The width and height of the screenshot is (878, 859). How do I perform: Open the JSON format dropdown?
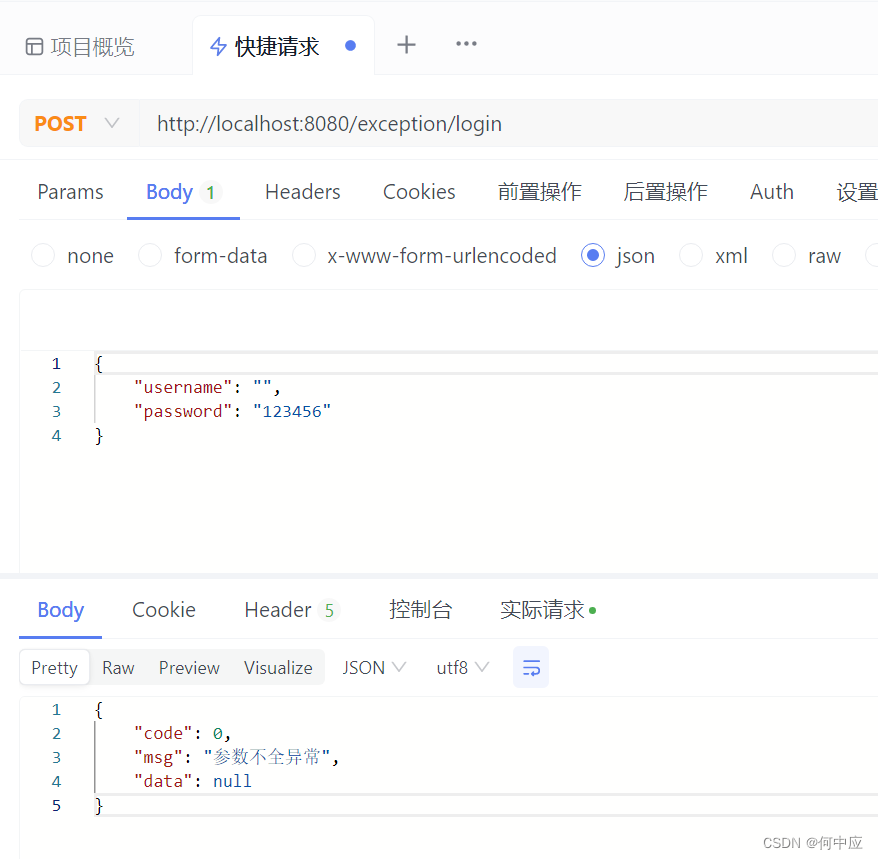pyautogui.click(x=374, y=667)
